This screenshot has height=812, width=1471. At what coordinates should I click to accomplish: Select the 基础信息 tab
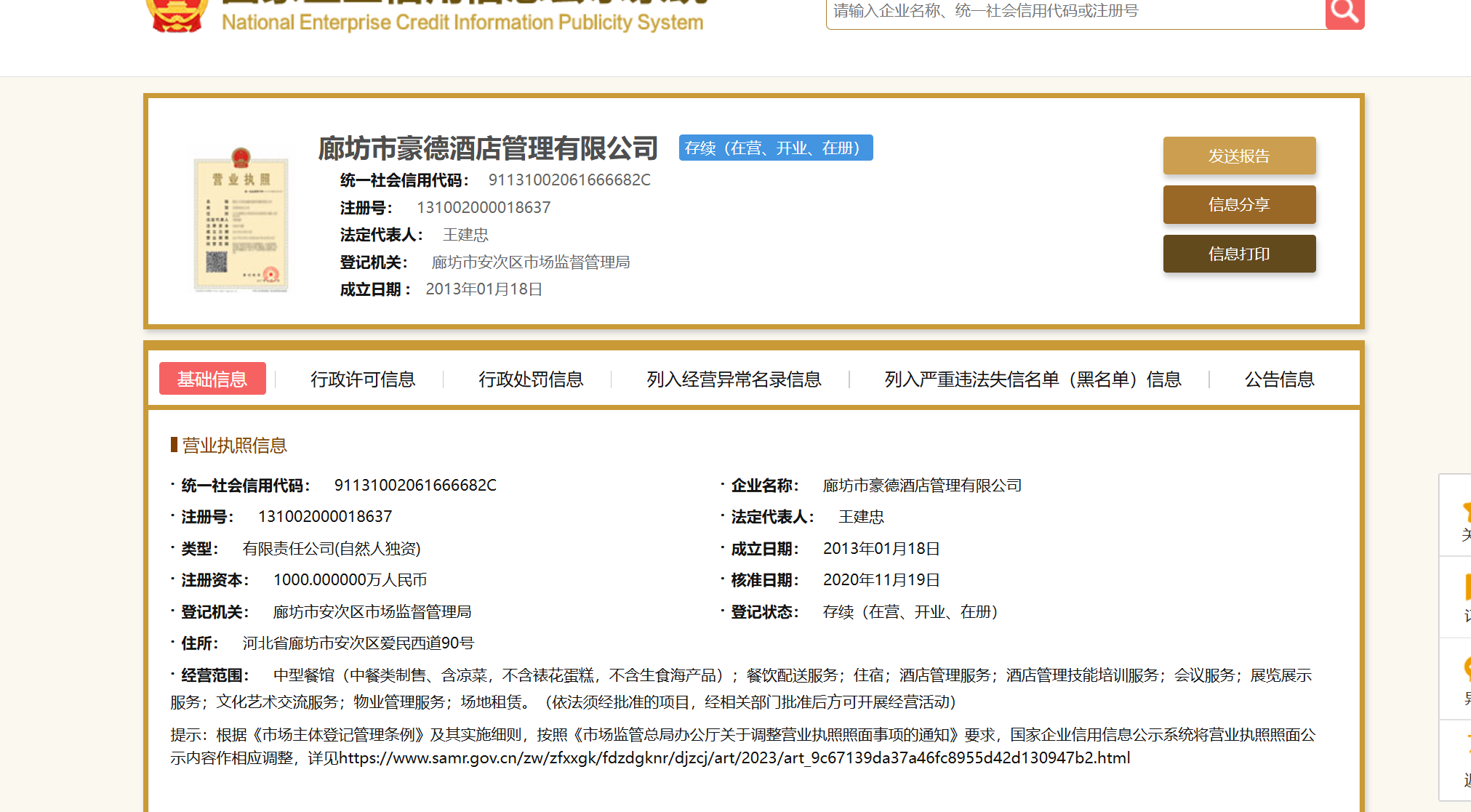point(212,379)
